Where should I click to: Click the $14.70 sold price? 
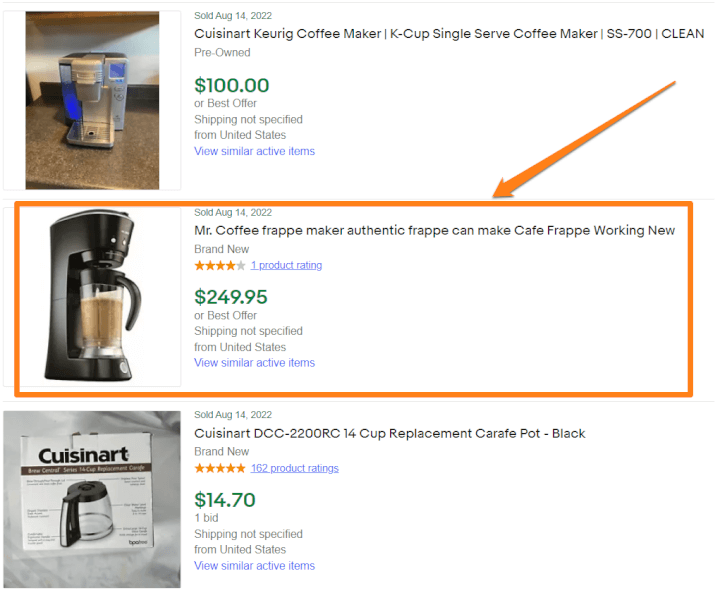224,500
